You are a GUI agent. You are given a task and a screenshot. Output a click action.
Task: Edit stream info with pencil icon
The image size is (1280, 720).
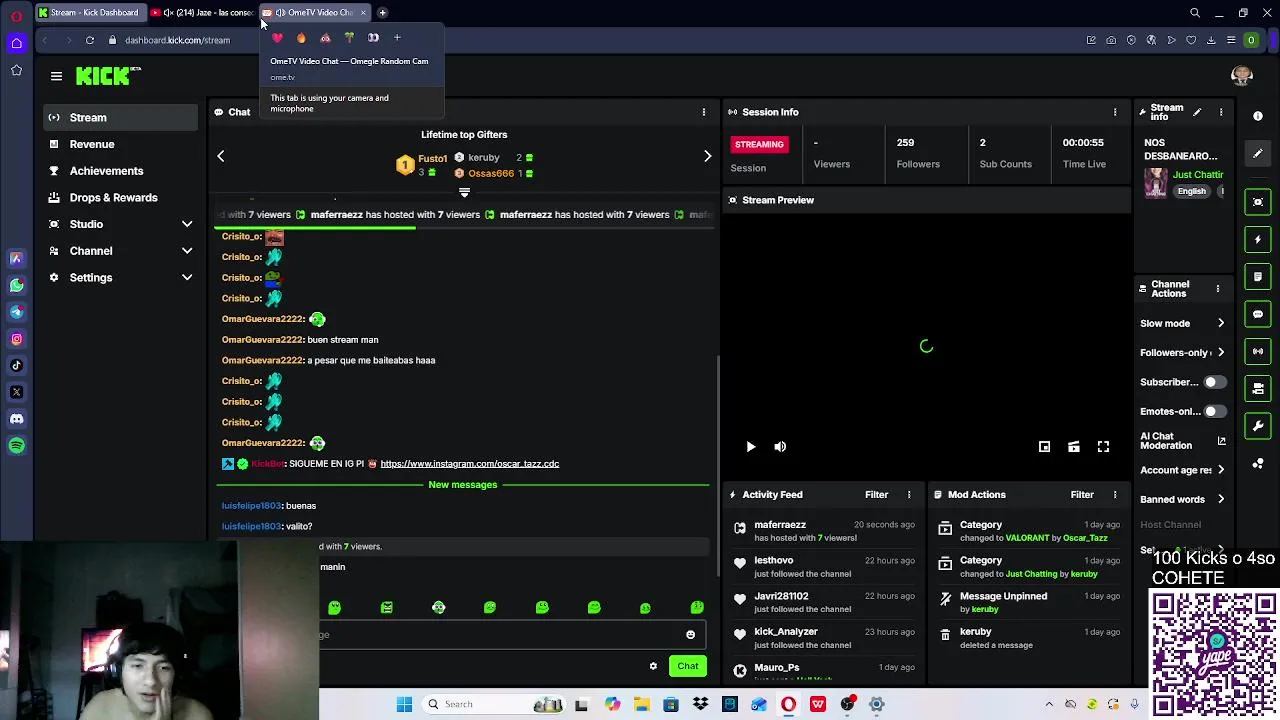tap(1197, 112)
